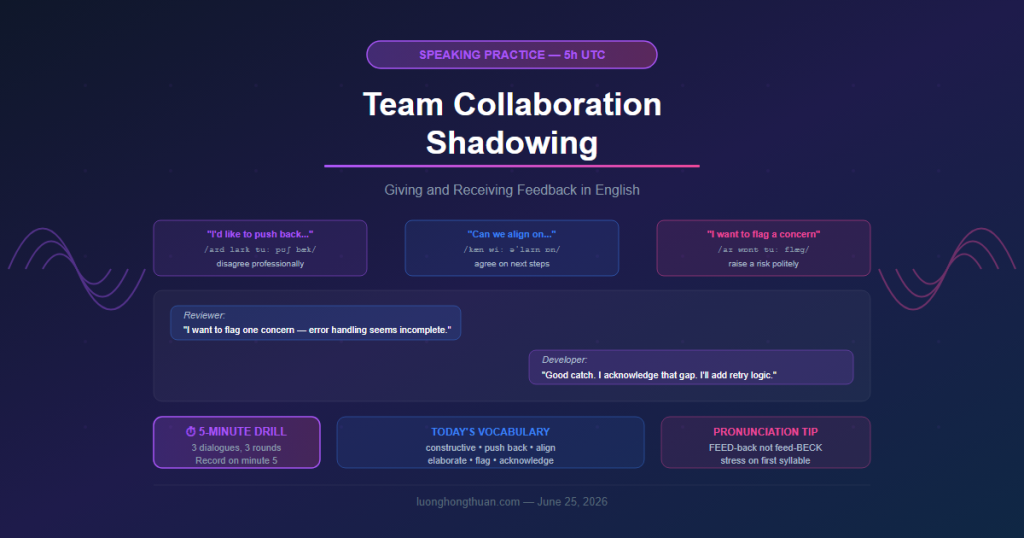
Task: Click the flag a concern phonetic transcription
Action: (x=763, y=249)
